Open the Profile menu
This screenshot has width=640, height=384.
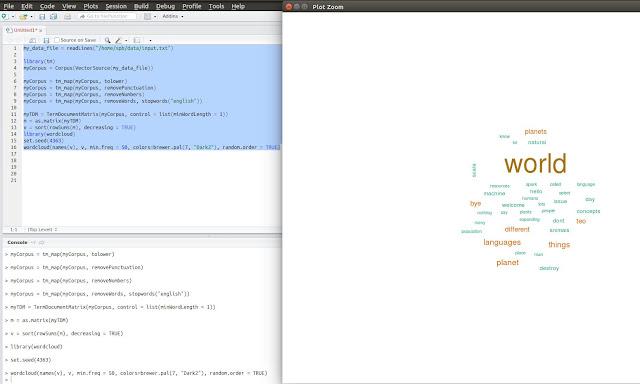tap(192, 6)
